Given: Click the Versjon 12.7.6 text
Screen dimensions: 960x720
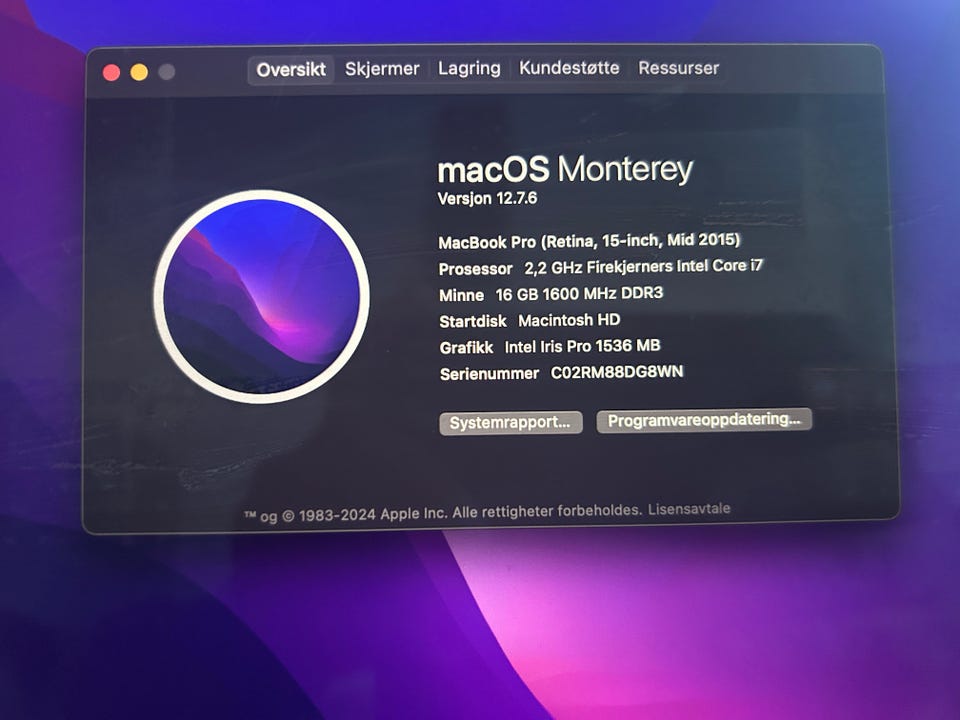Looking at the screenshot, I should click(487, 198).
